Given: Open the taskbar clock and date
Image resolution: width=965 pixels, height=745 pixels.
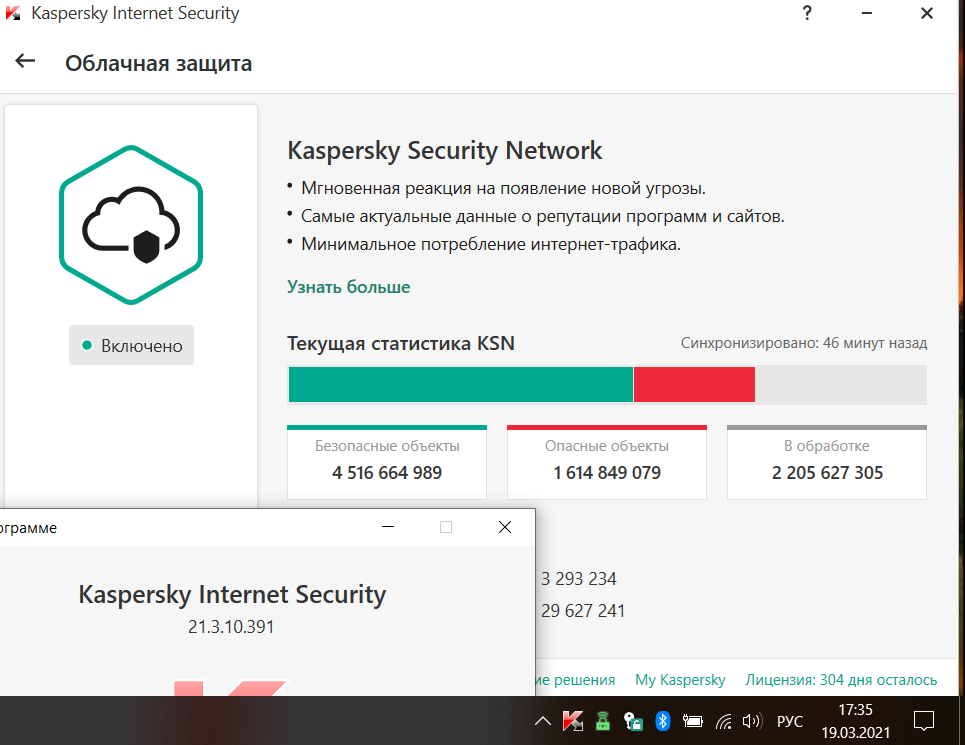Looking at the screenshot, I should tap(855, 720).
